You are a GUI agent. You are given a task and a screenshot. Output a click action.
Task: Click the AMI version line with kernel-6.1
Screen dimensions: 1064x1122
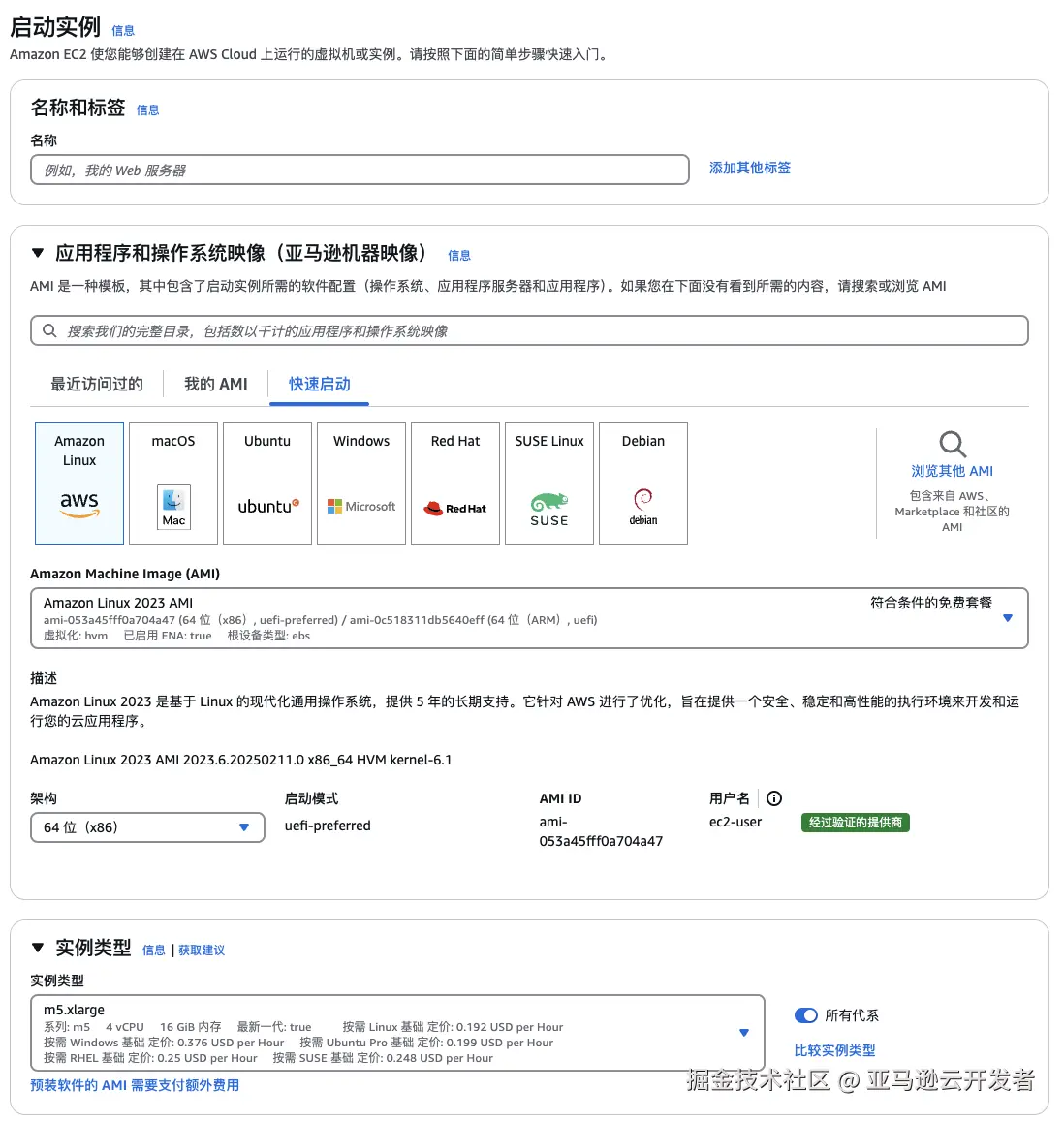[x=241, y=760]
